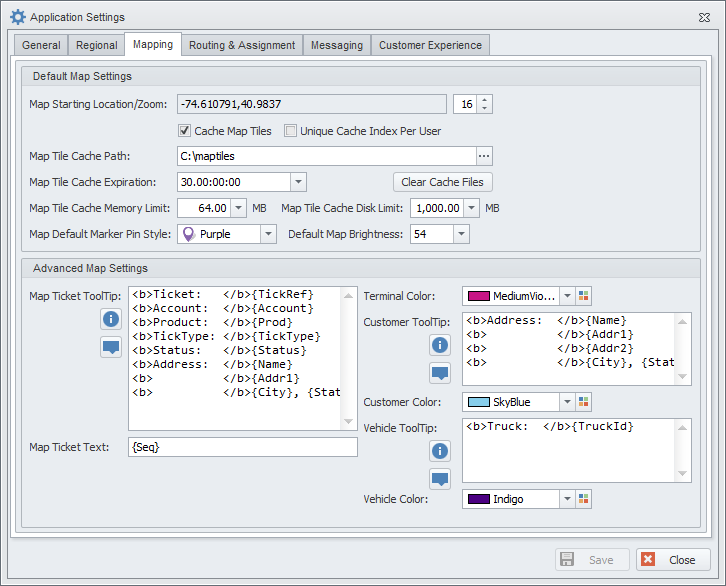Expand Map Default Marker Pin Style dropdown
This screenshot has width=726, height=586.
(x=269, y=234)
